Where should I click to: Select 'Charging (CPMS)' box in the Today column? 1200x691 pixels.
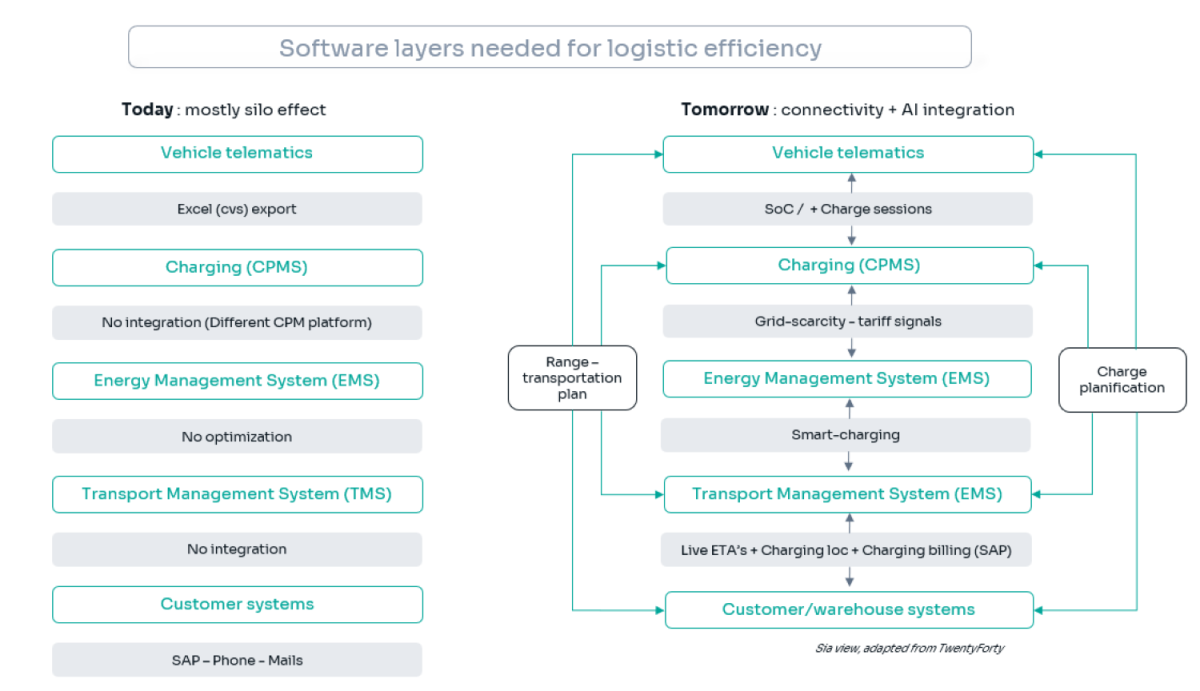pyautogui.click(x=237, y=268)
